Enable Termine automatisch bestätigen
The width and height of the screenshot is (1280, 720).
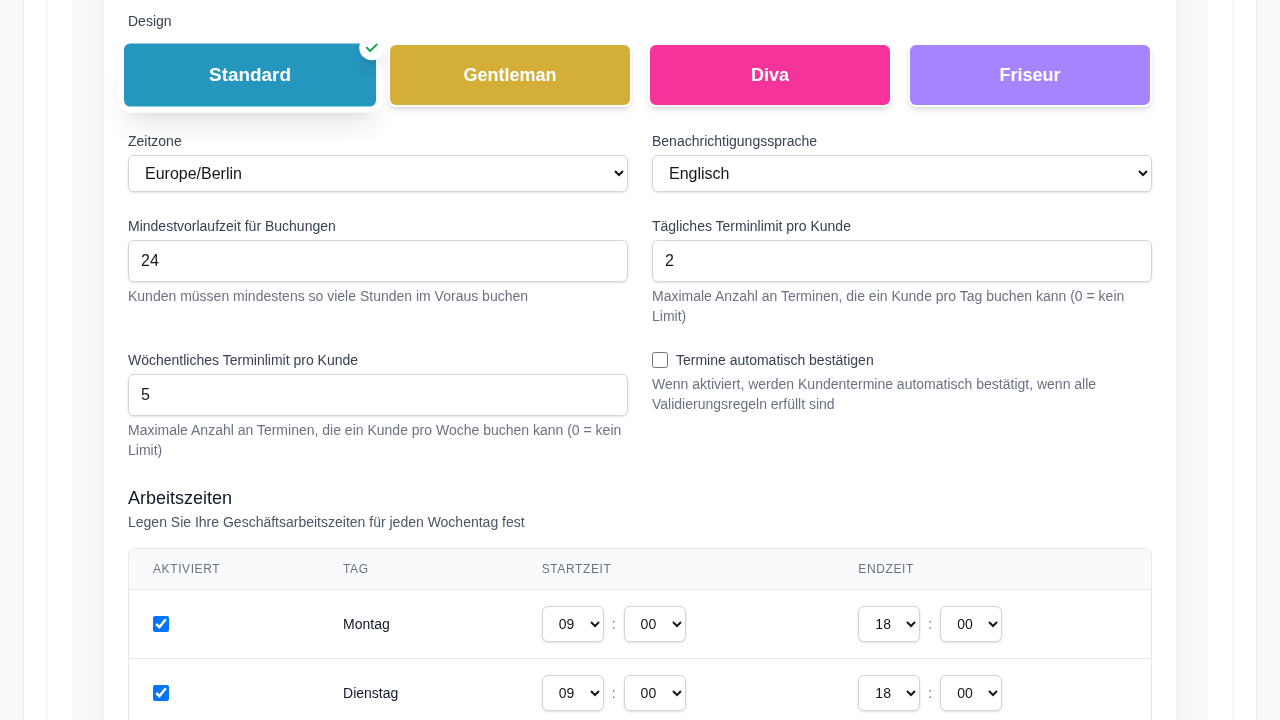coord(659,359)
